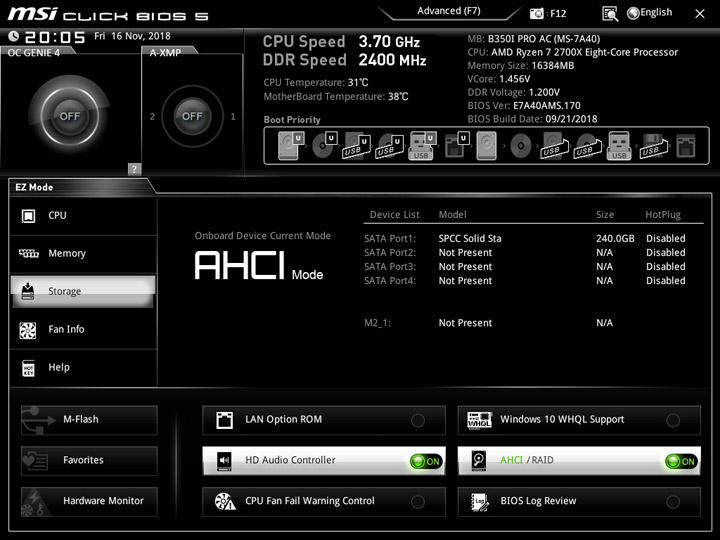Enable CPU Fan Fail Warning Control
This screenshot has height=540, width=720.
coord(324,501)
